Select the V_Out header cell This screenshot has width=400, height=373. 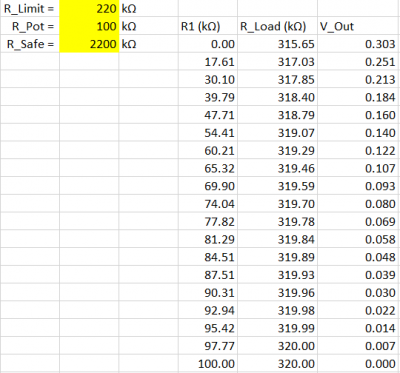[358, 26]
